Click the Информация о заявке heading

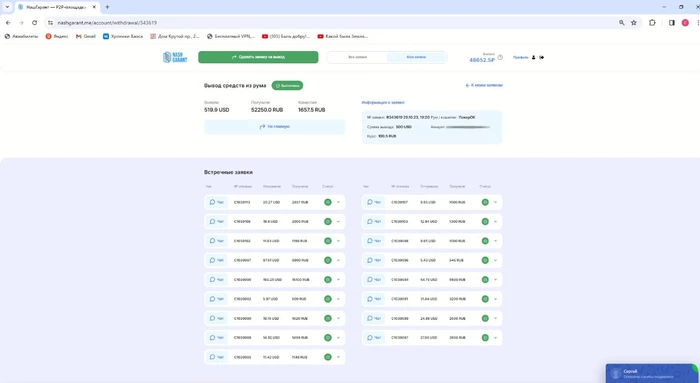point(383,103)
